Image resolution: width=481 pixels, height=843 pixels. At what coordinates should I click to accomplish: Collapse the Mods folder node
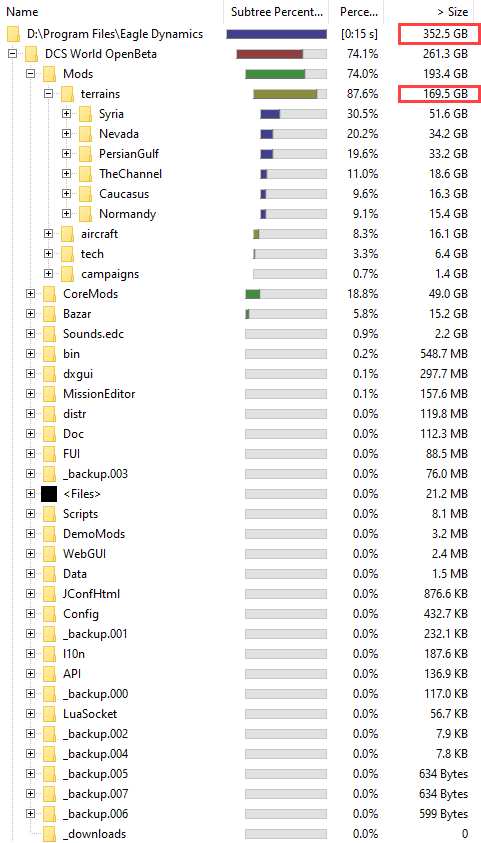coord(31,74)
